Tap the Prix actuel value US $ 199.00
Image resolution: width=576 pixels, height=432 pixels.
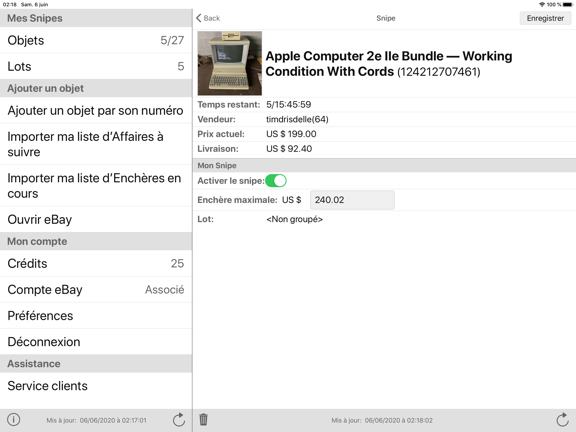(291, 134)
